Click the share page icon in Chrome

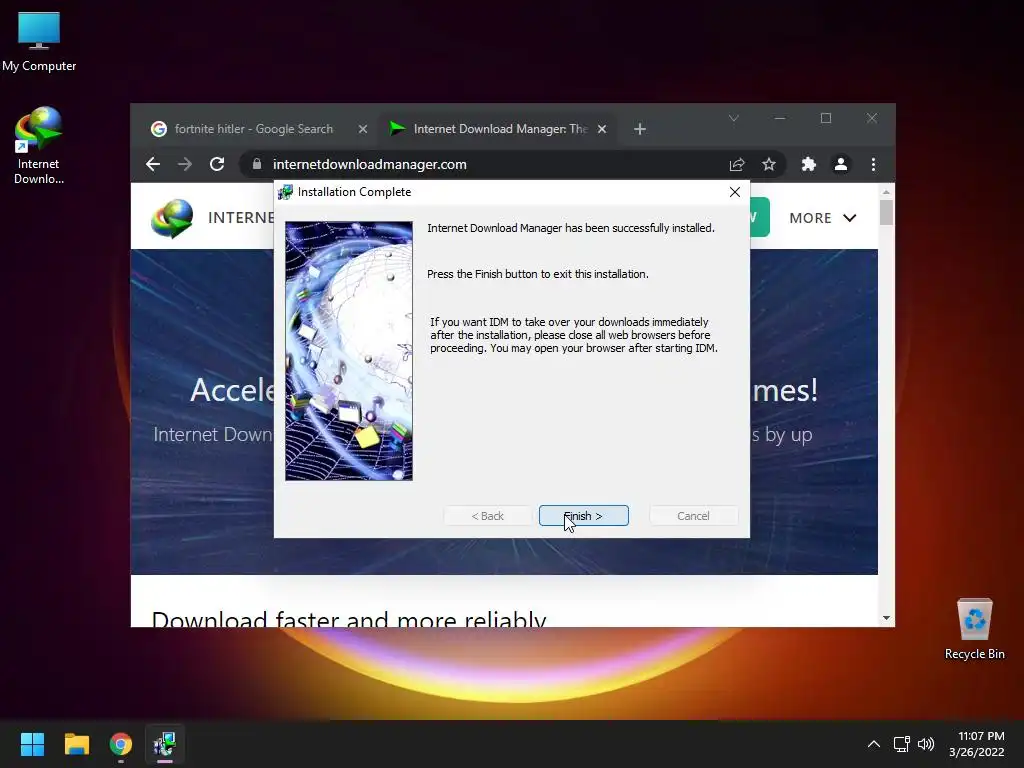point(737,165)
